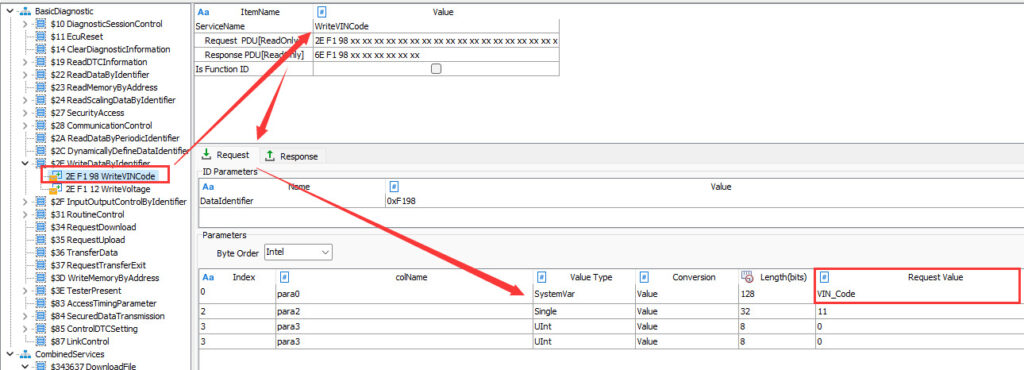Click the # icon in ID Parameters Value header
This screenshot has height=370, width=1024.
[394, 187]
